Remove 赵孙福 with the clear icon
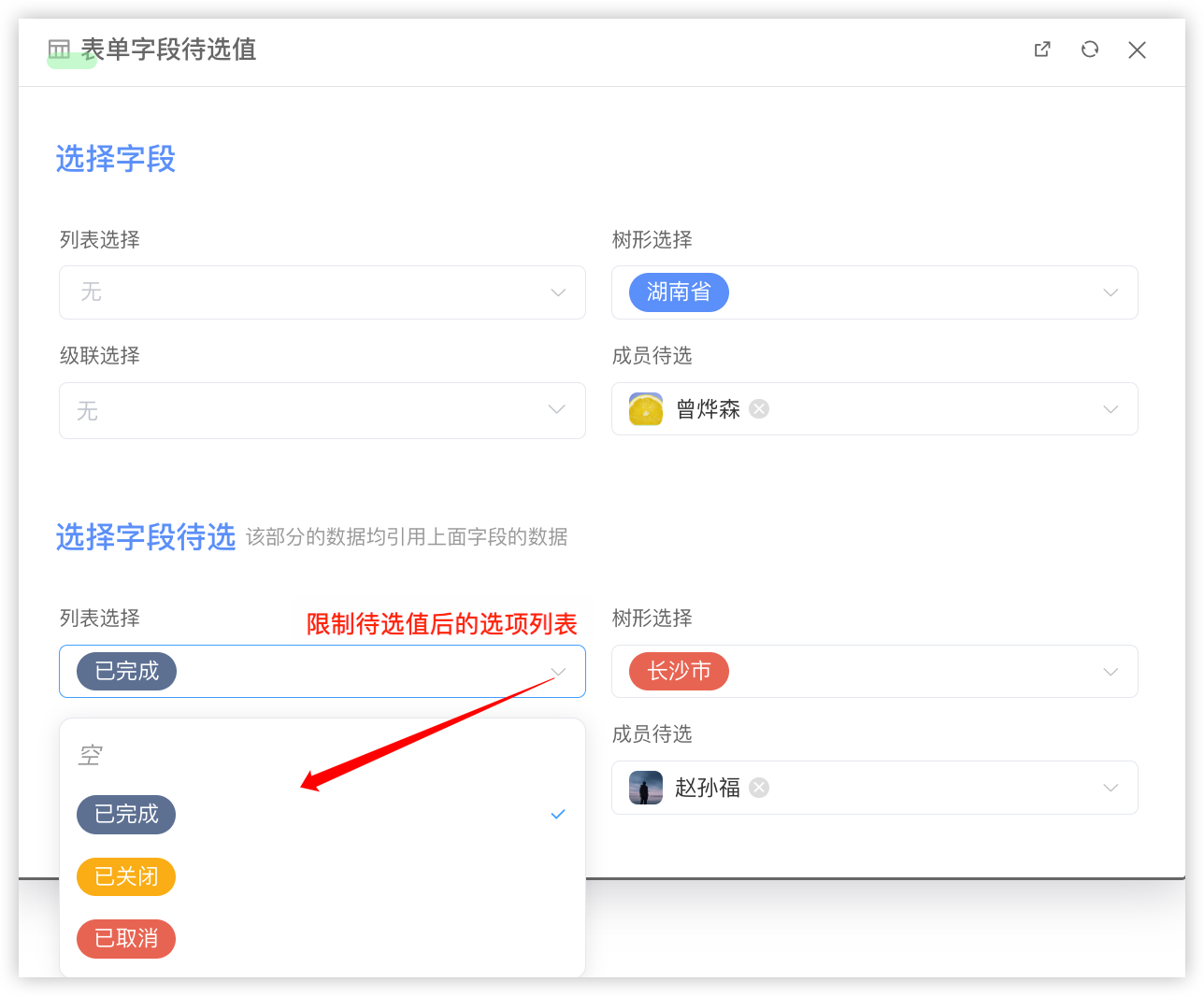The width and height of the screenshot is (1204, 996). click(759, 788)
